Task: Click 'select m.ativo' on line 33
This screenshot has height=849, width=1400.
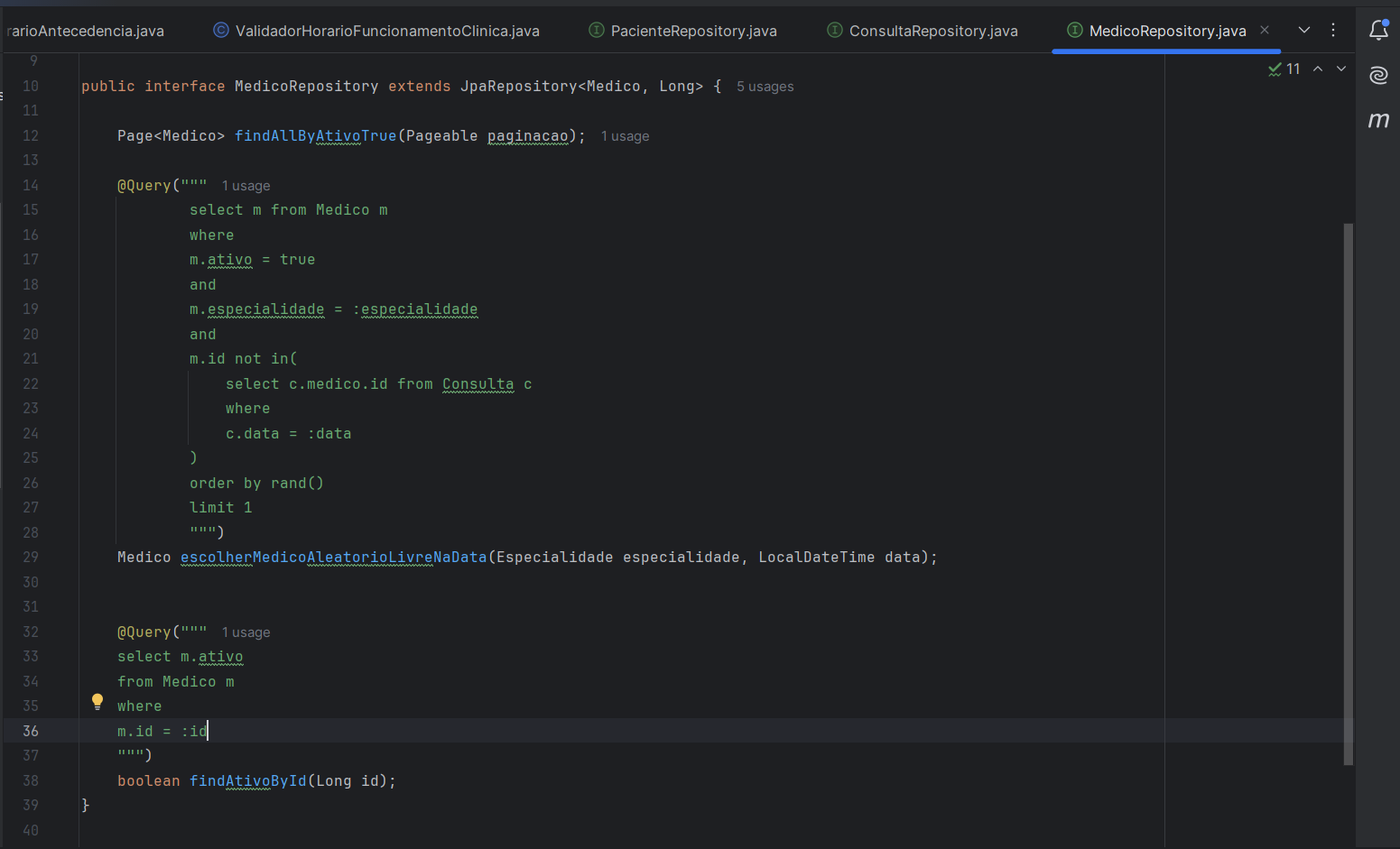Action: point(181,657)
